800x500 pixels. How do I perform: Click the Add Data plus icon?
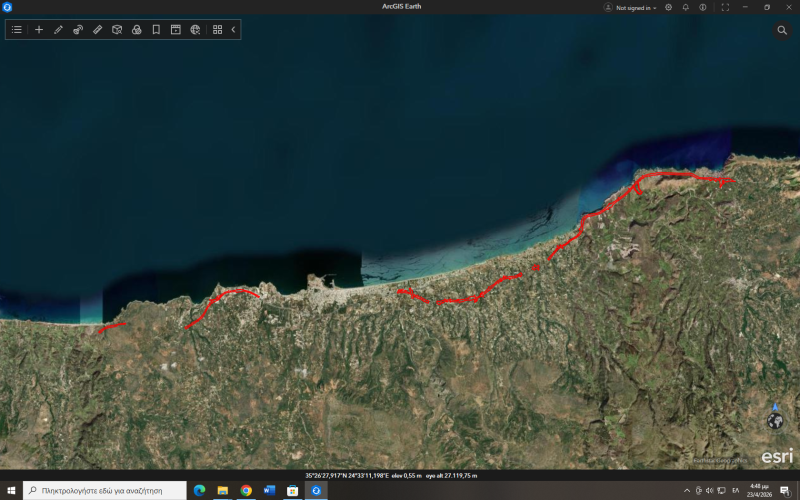click(39, 30)
